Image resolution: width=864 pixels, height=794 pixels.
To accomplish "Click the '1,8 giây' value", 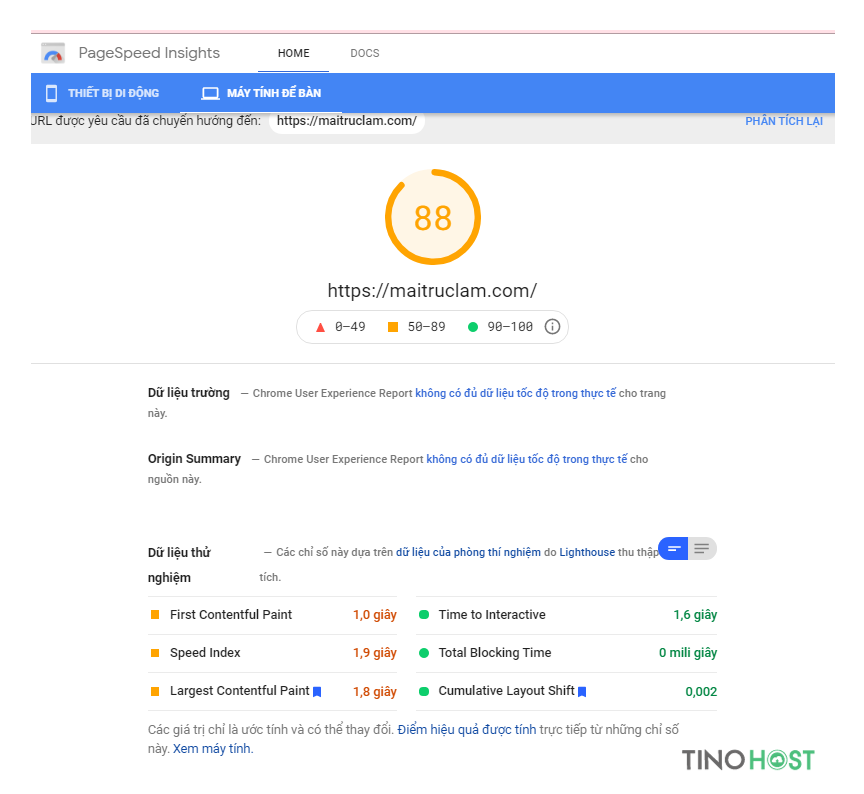I will pos(375,692).
